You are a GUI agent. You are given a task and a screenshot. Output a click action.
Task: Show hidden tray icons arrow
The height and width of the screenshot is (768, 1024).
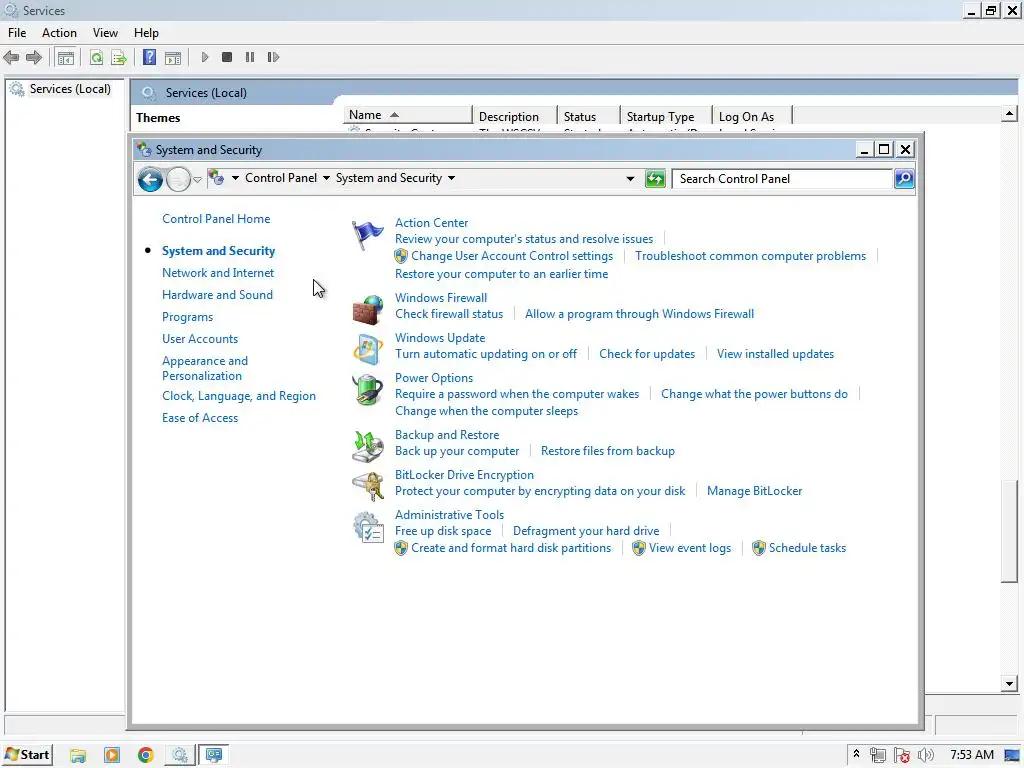click(856, 754)
